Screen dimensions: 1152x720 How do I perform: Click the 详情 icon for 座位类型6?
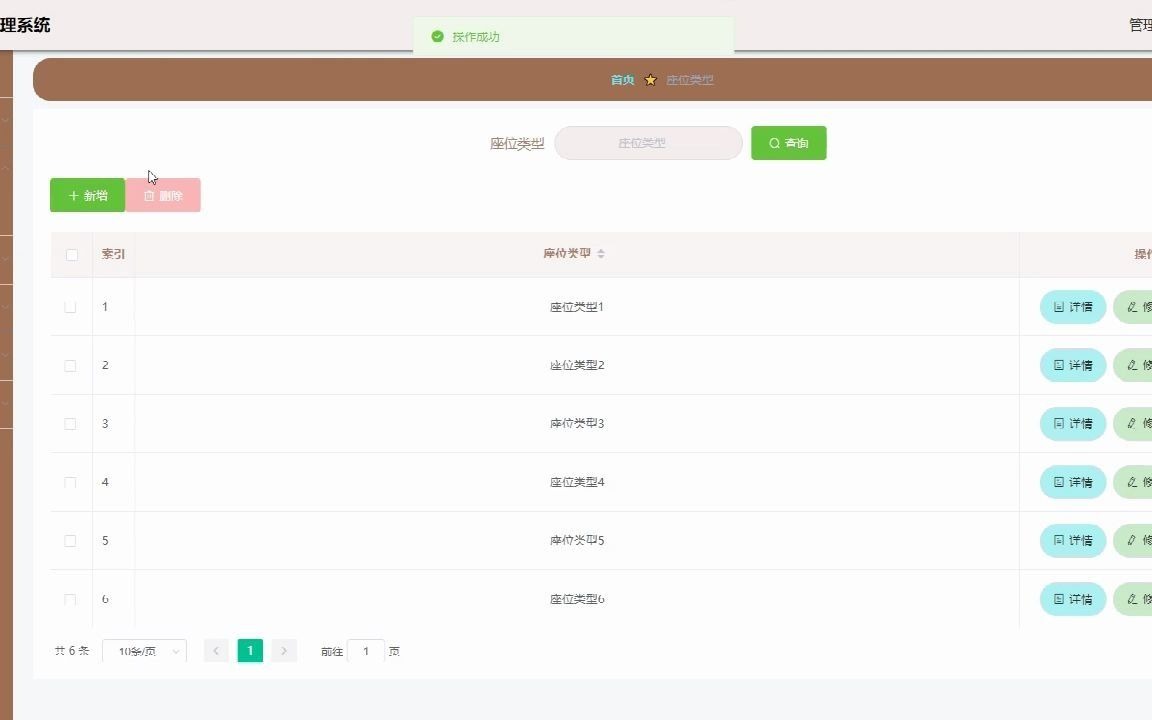(1057, 599)
